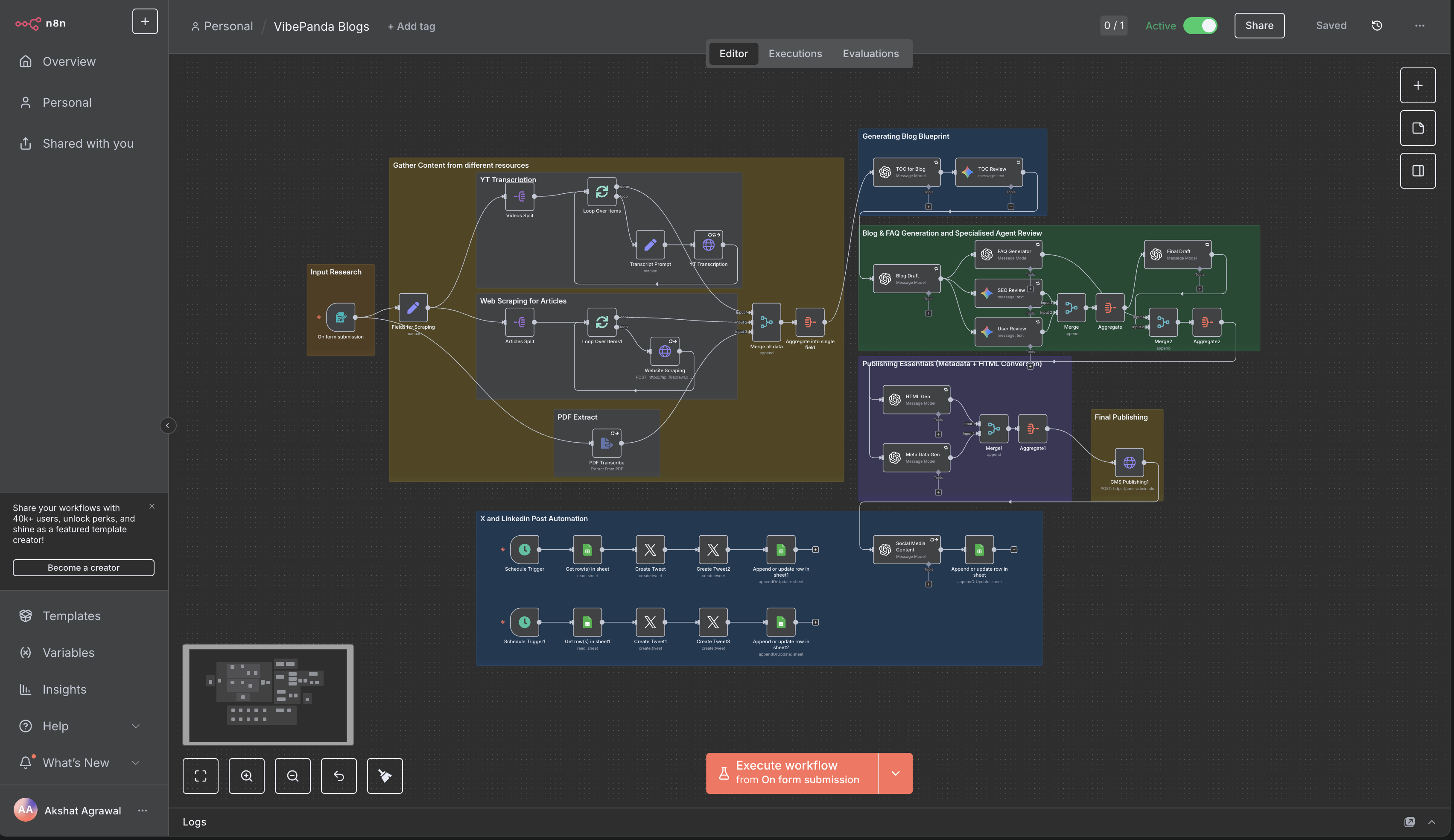Click the zoom in icon
The image size is (1454, 840).
tap(246, 776)
